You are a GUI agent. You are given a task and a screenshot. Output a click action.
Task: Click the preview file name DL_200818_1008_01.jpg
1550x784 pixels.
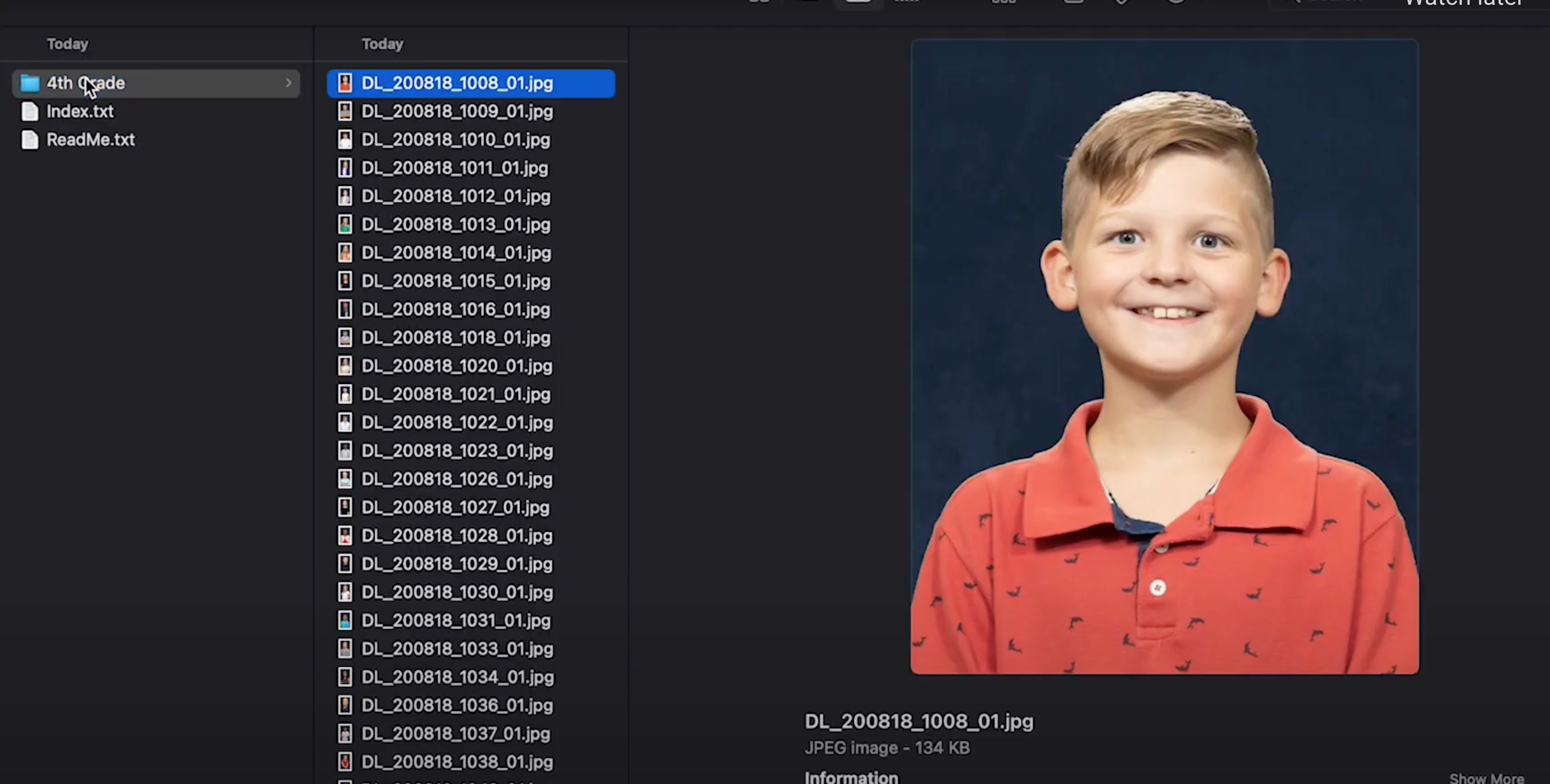pyautogui.click(x=918, y=721)
